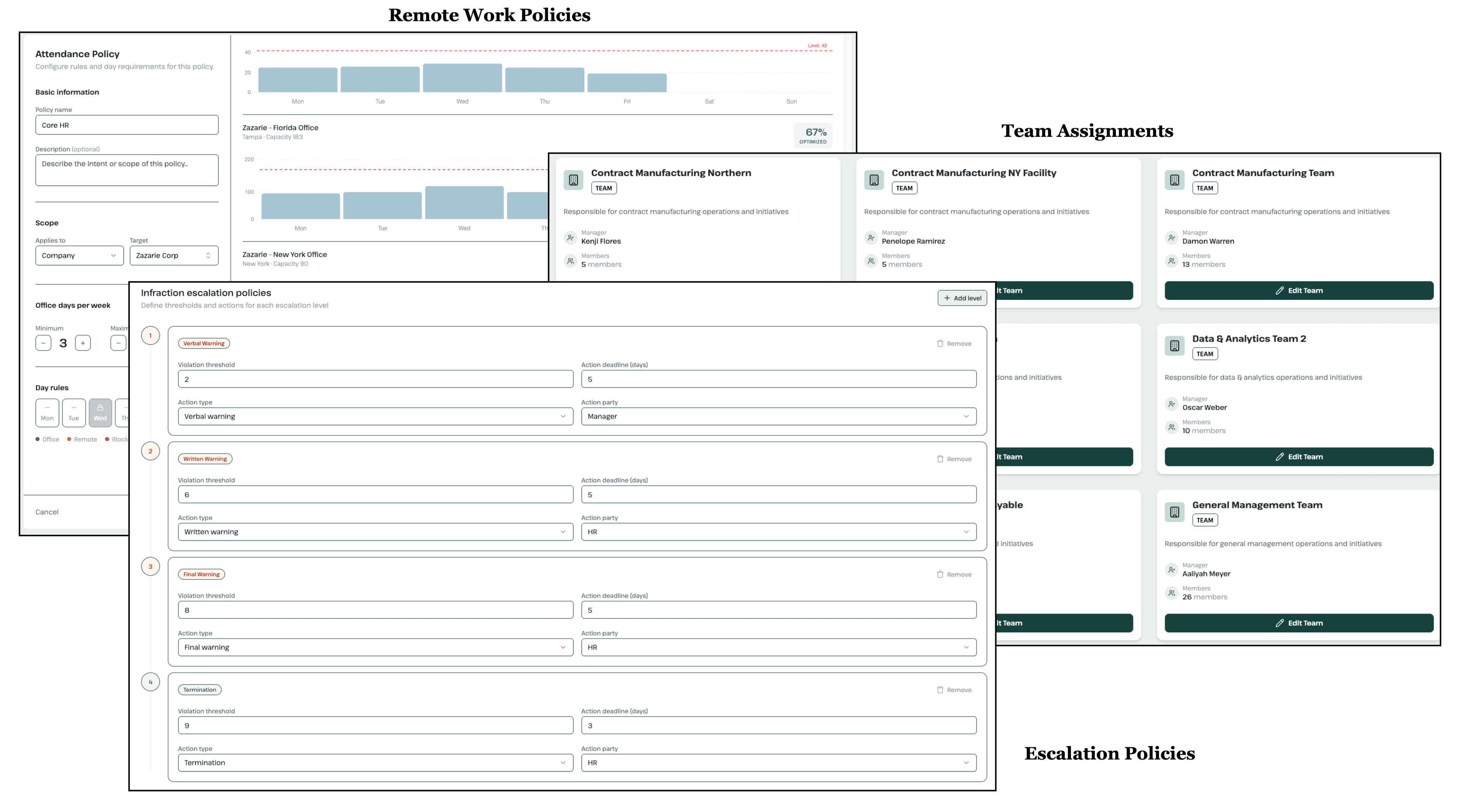Toggle the Wed day rule tile
This screenshot has height=812, width=1461.
100,412
